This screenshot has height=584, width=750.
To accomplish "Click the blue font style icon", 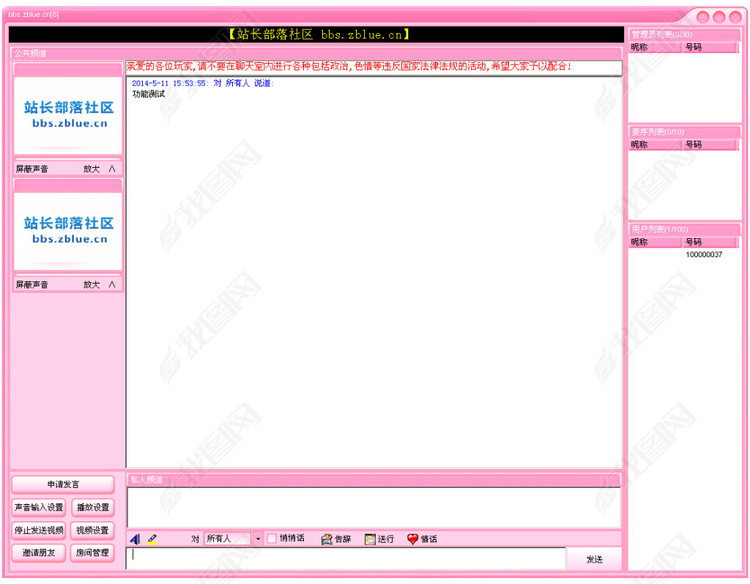I will tap(136, 539).
